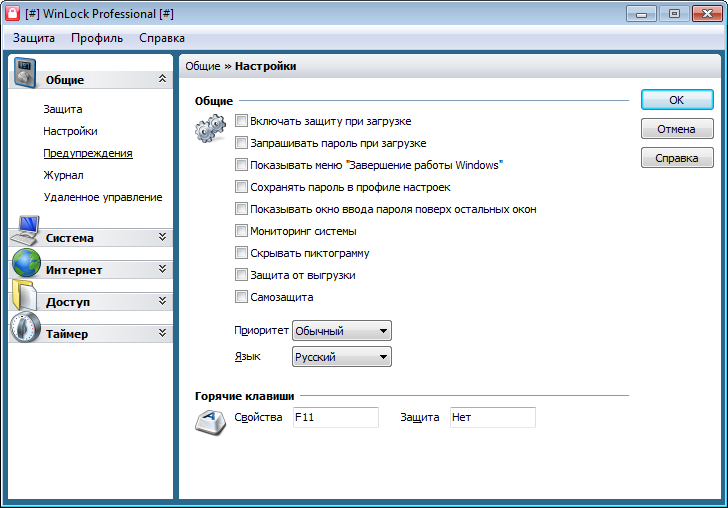Image resolution: width=728 pixels, height=508 pixels.
Task: Open the Приоритет dropdown
Action: click(342, 331)
